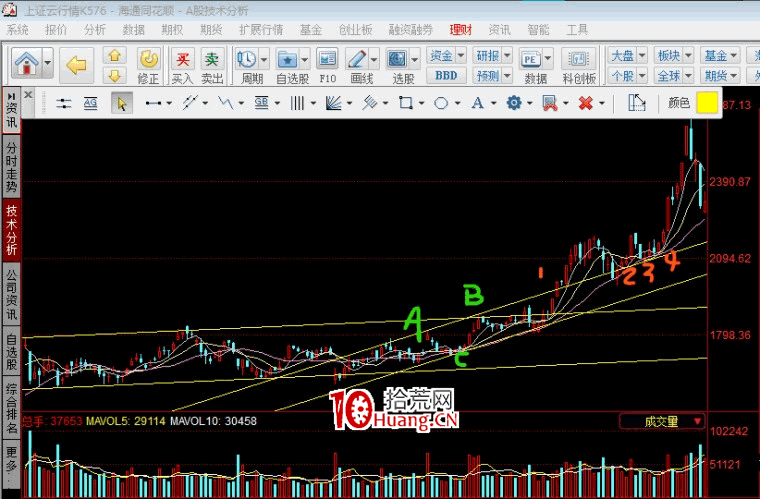Click the drawing toolbar drag handle
Screen dimensions: 760x499
[x=42, y=103]
